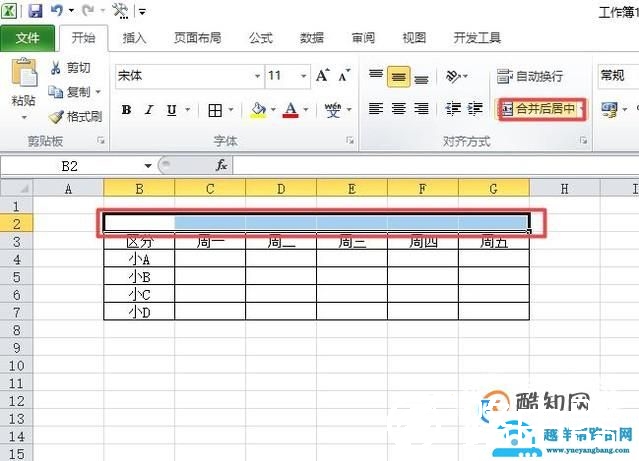This screenshot has width=639, height=461.
Task: Open 剪贴板 (Clipboard) dialog launcher
Action: tap(100, 141)
